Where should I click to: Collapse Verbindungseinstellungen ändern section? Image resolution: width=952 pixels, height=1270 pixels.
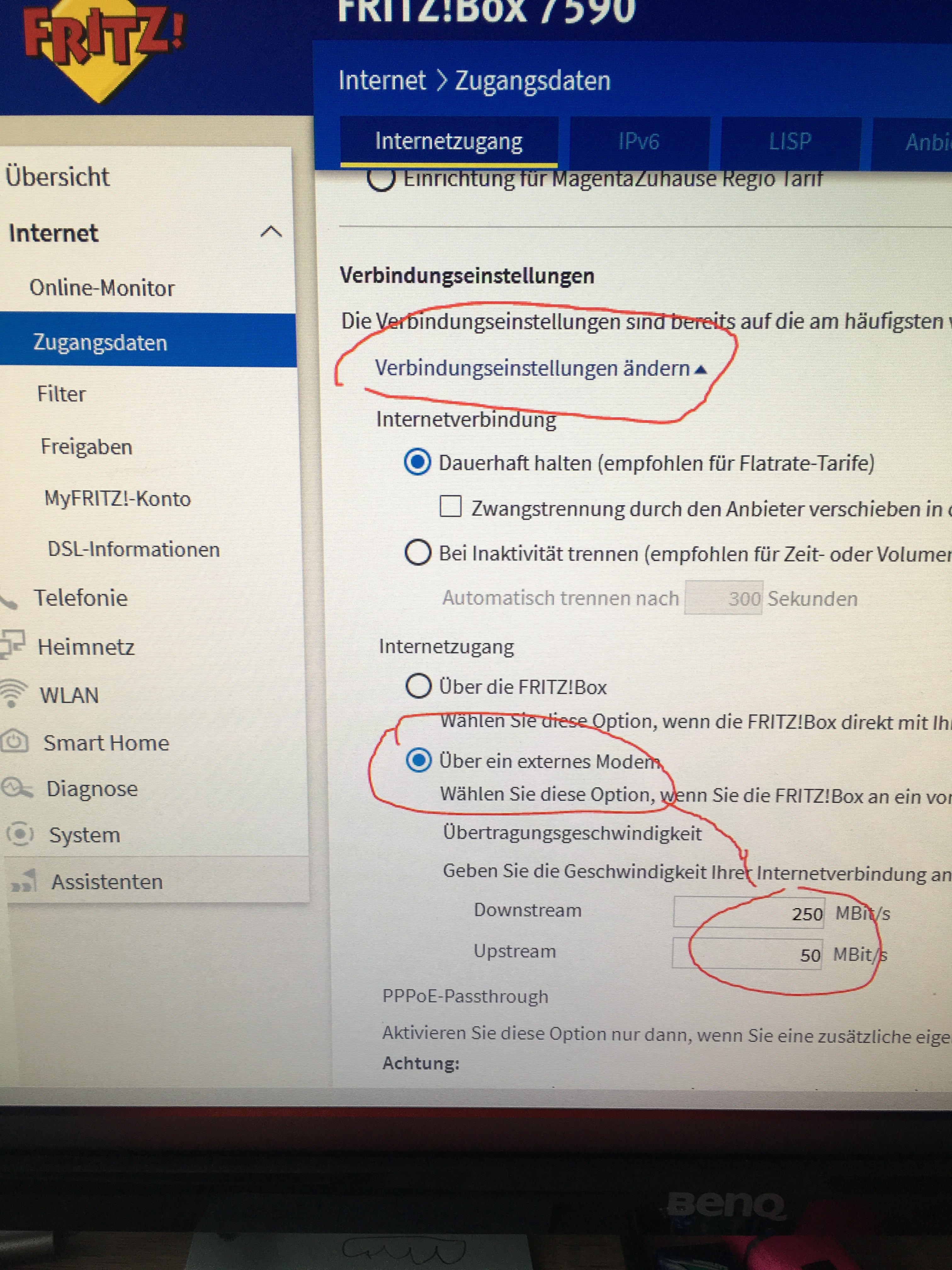point(541,368)
